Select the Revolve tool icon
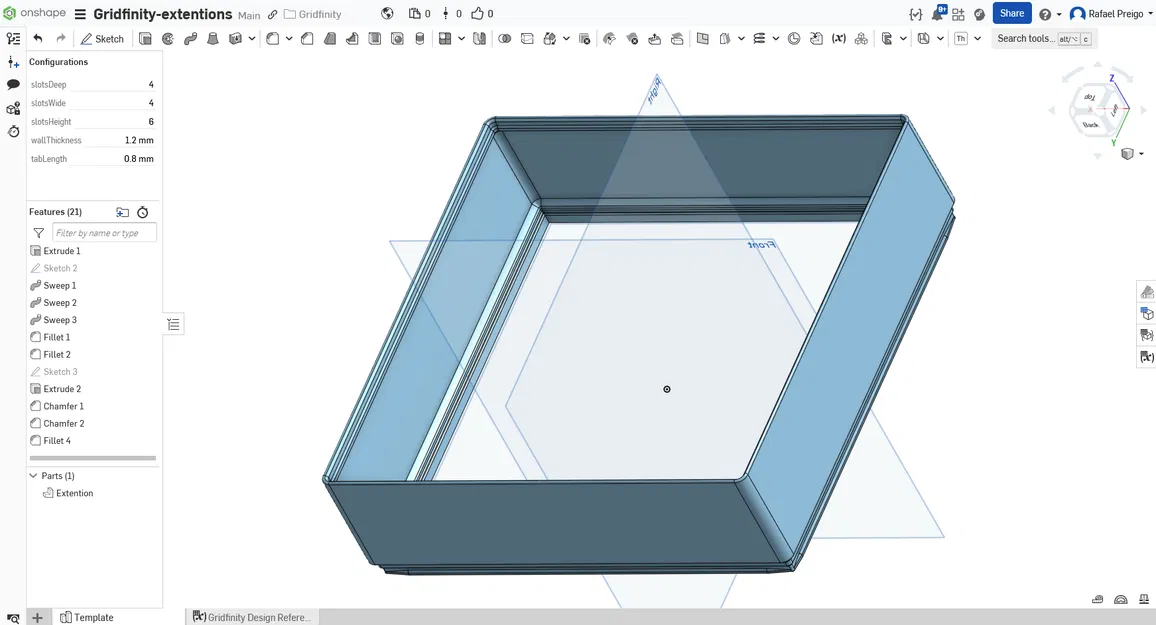This screenshot has width=1156, height=625. 168,39
